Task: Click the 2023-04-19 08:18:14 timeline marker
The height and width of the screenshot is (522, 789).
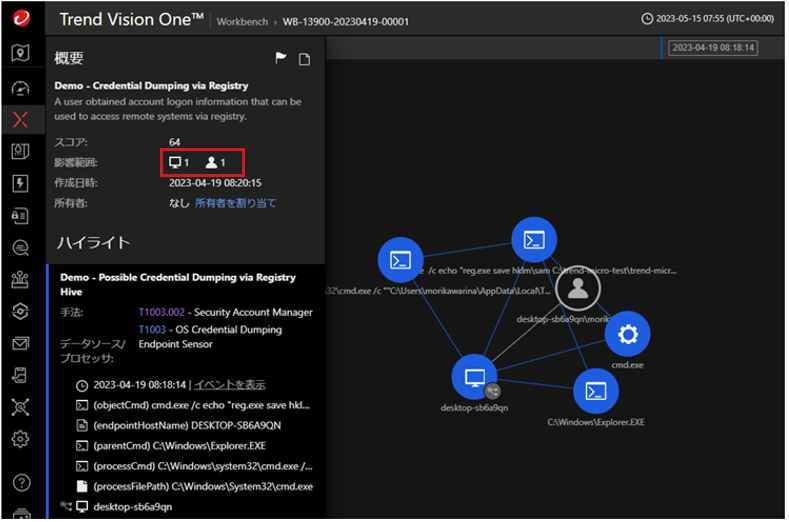Action: 712,47
